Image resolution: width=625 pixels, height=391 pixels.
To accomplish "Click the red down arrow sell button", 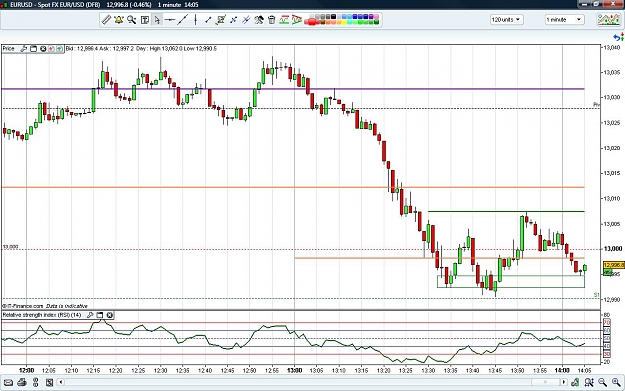I will coord(51,49).
